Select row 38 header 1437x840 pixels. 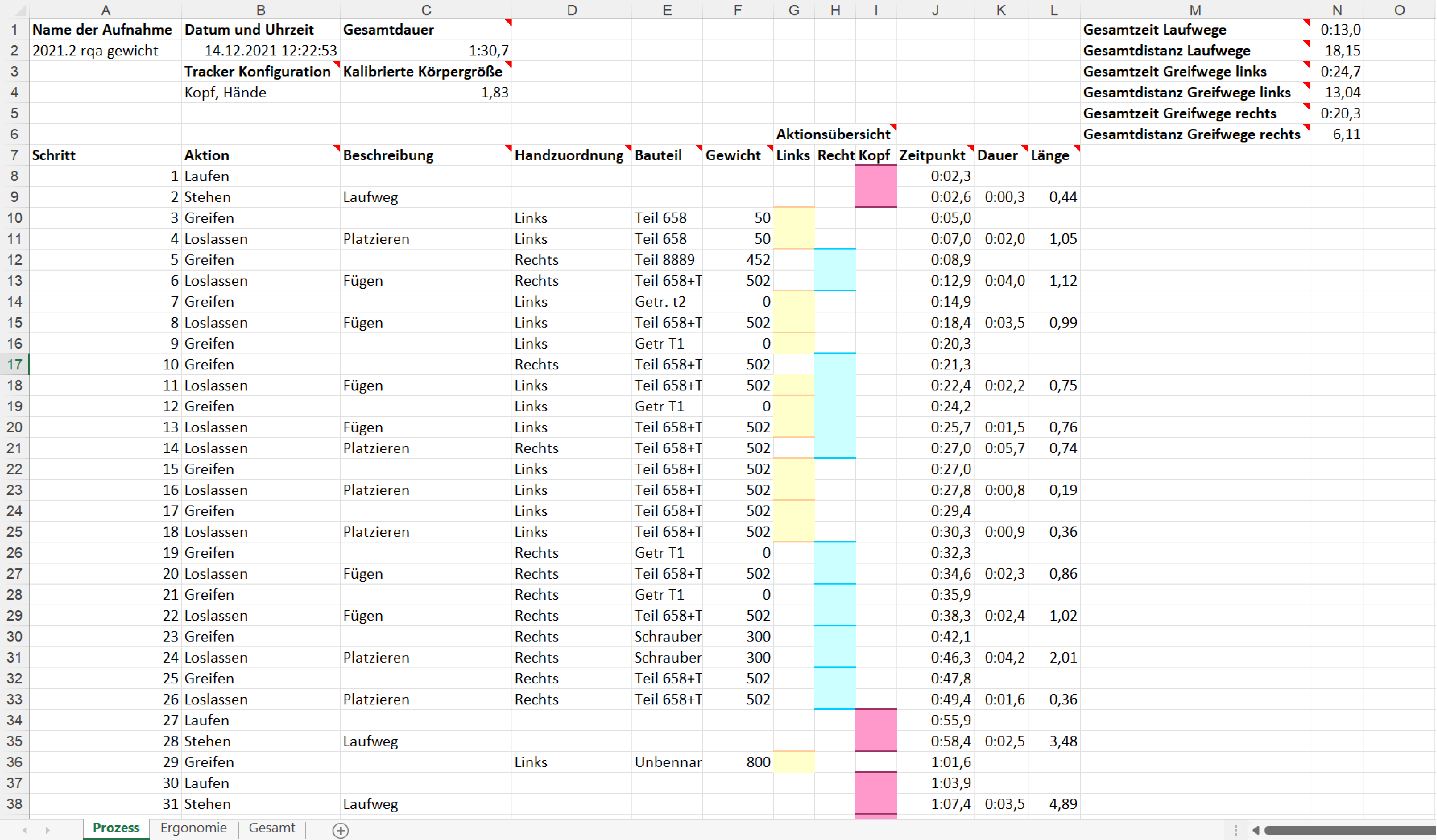[14, 804]
